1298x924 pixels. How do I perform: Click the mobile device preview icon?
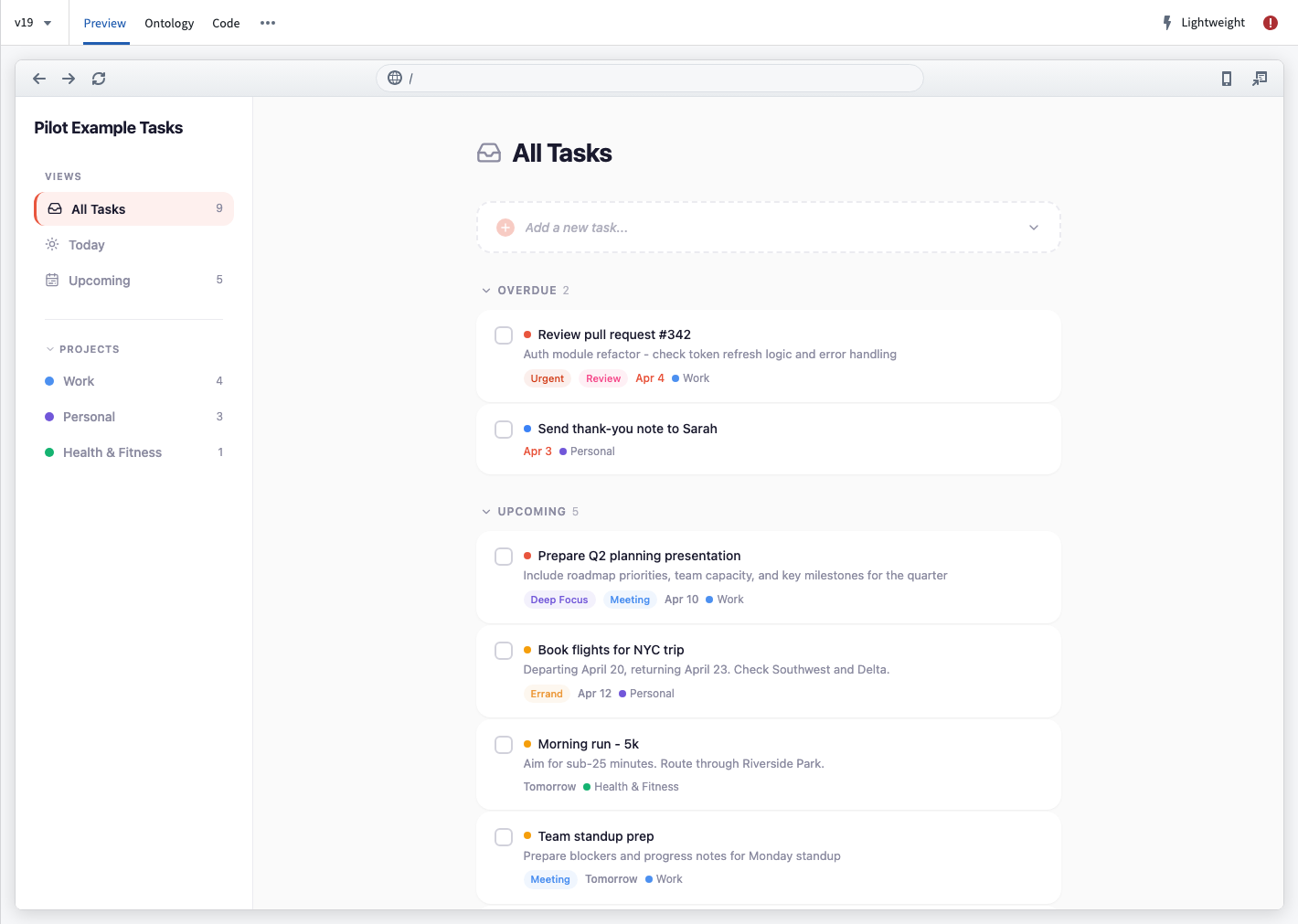[x=1226, y=79]
